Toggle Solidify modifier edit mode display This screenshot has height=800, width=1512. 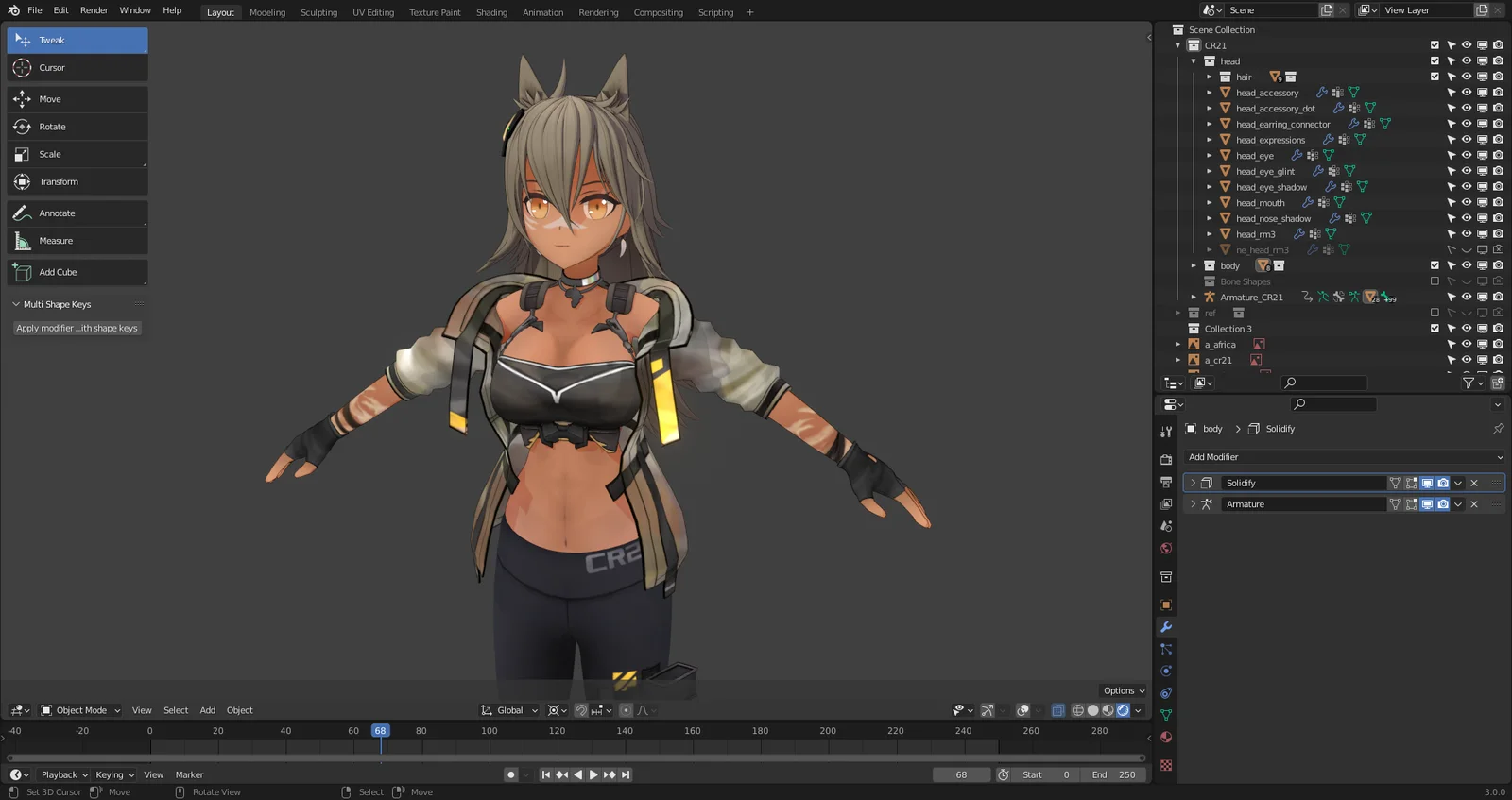coord(1411,483)
